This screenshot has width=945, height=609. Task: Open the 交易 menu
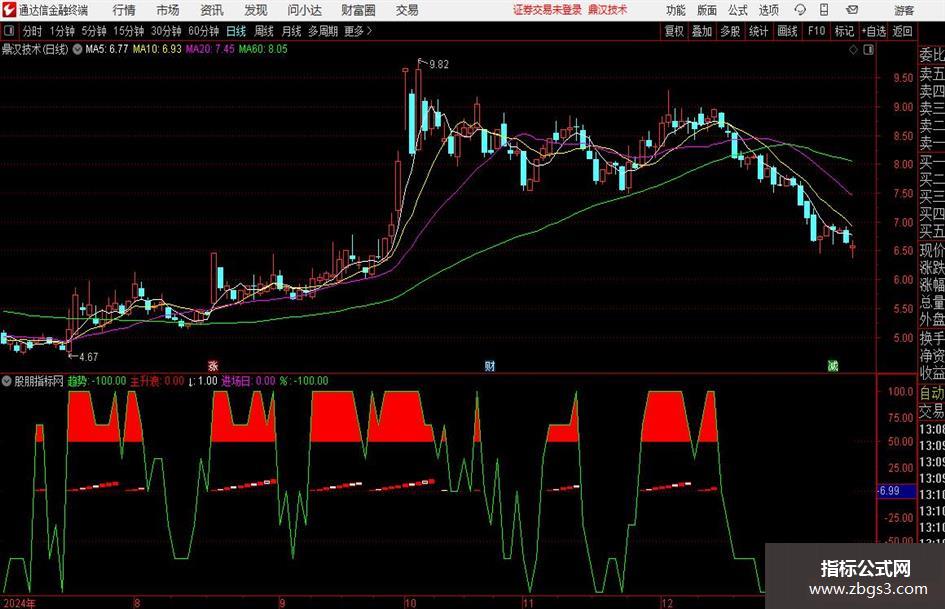point(407,10)
